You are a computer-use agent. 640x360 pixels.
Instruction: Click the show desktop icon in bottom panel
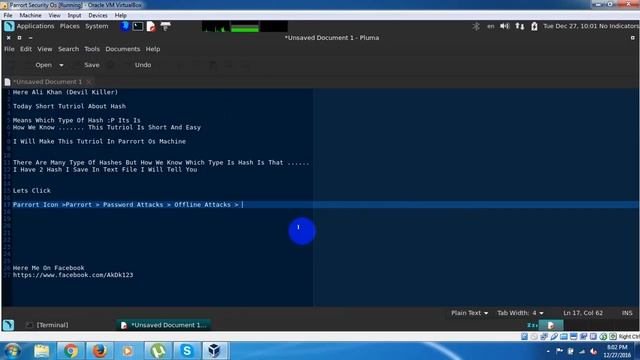[9, 325]
